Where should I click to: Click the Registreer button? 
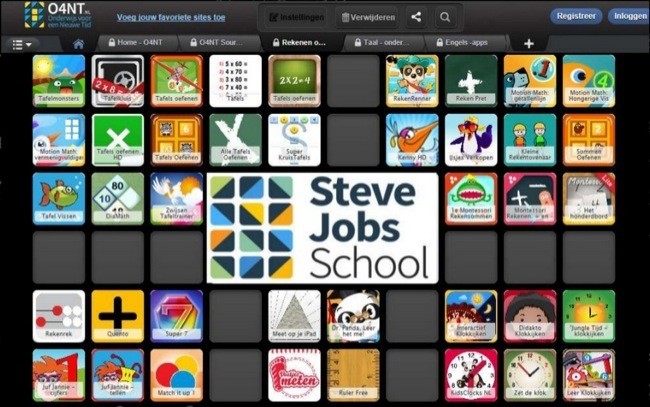pos(576,16)
